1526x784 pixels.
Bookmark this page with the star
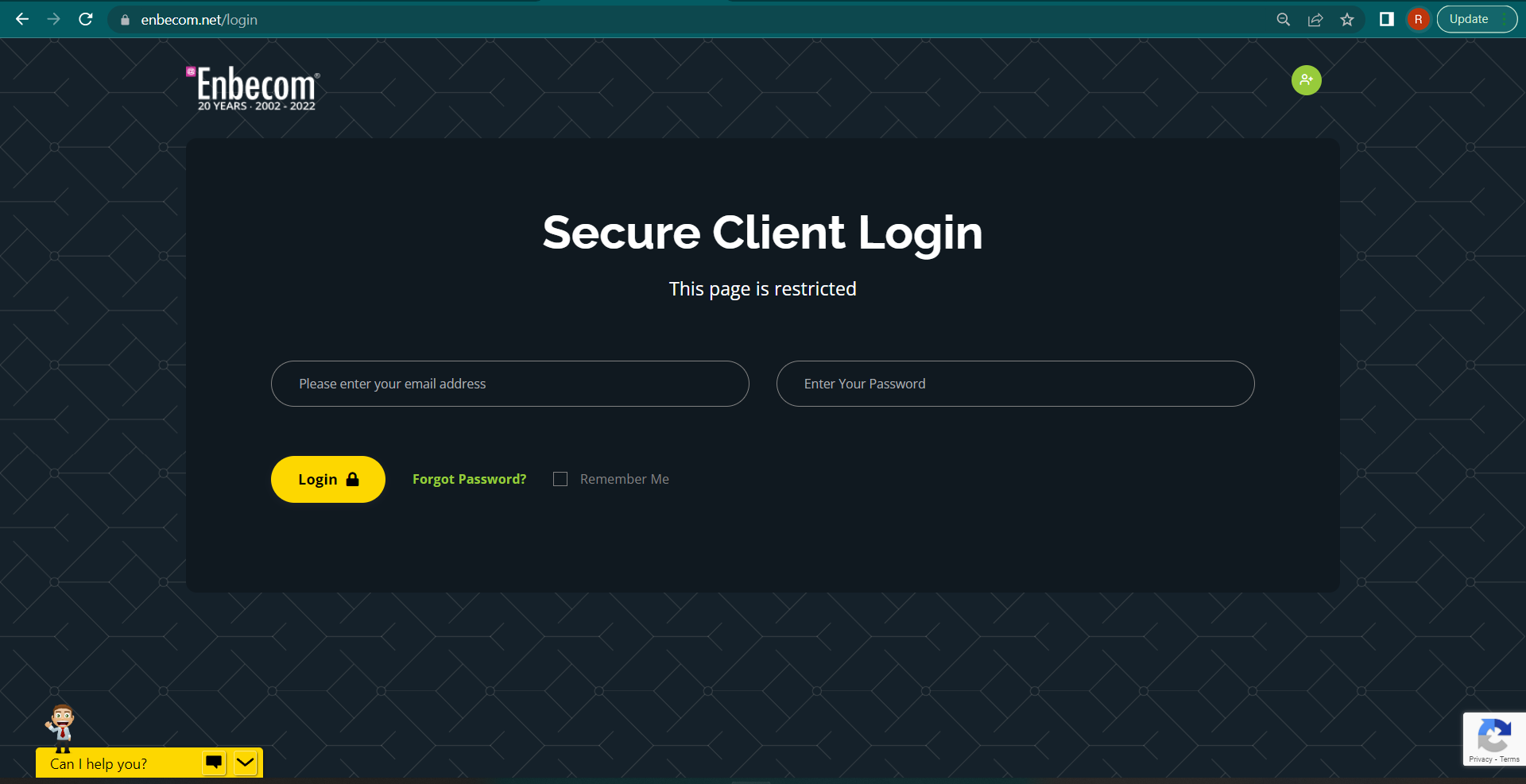(x=1347, y=20)
